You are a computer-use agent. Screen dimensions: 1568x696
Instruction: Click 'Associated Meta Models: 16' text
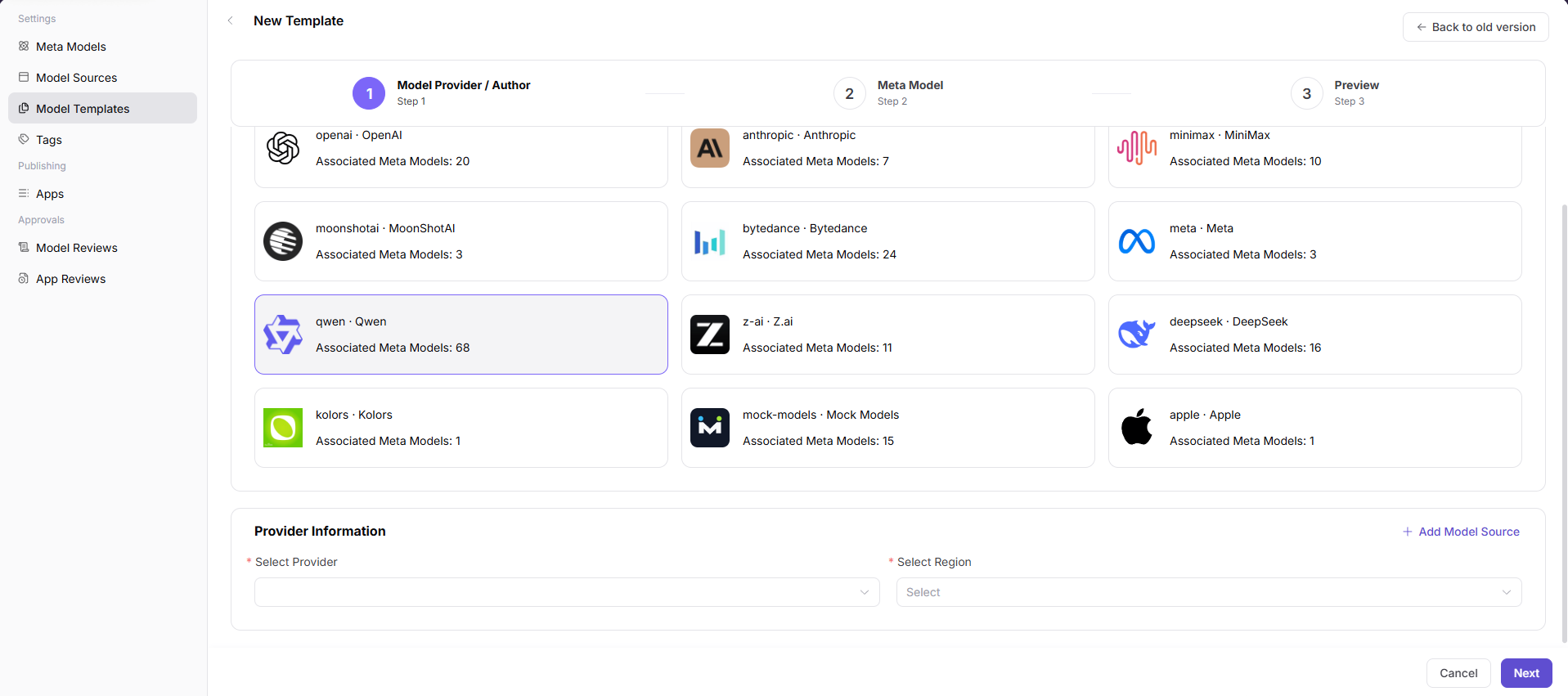pyautogui.click(x=1246, y=348)
